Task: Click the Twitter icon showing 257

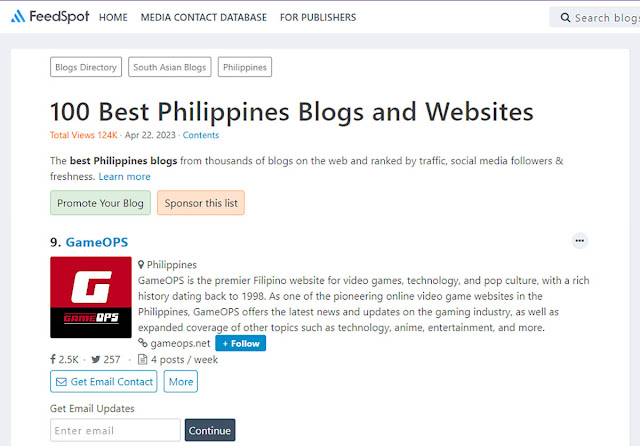Action: (96, 359)
